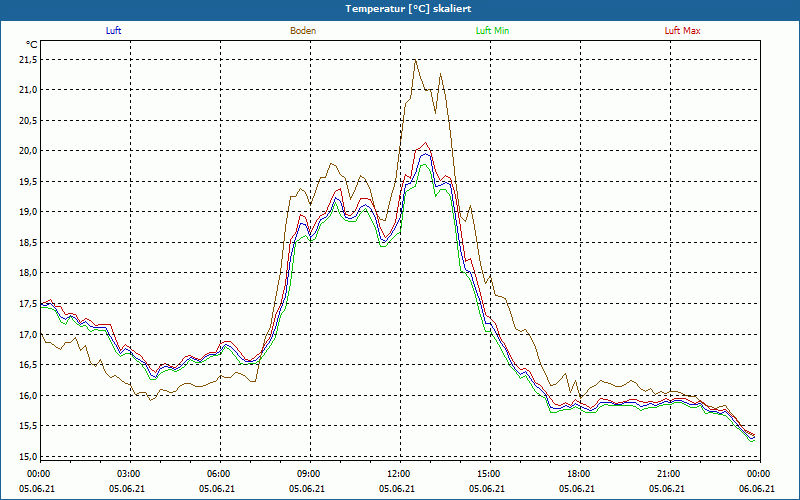
Task: Click the chart title 'Temperatur [°C] skaliert'
Action: (408, 9)
